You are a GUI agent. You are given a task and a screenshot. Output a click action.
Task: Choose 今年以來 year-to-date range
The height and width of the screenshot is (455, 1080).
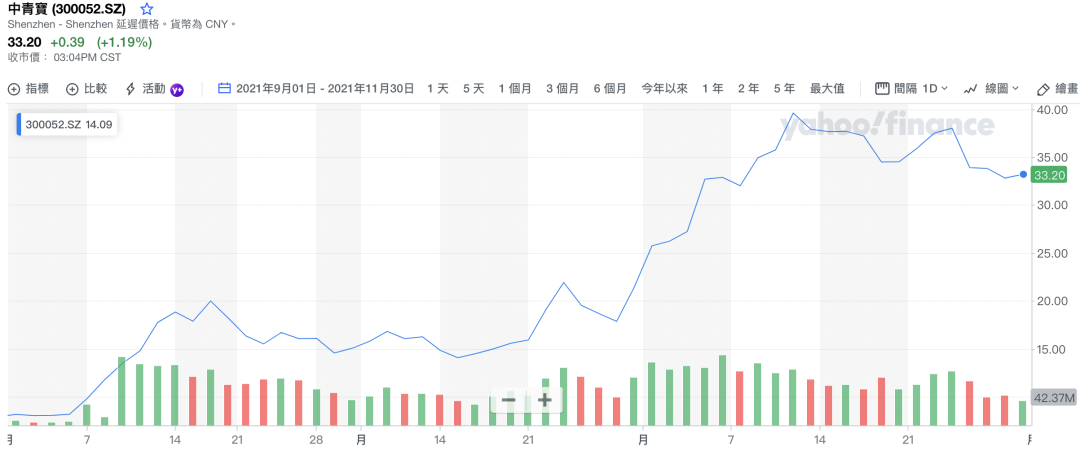[x=665, y=88]
